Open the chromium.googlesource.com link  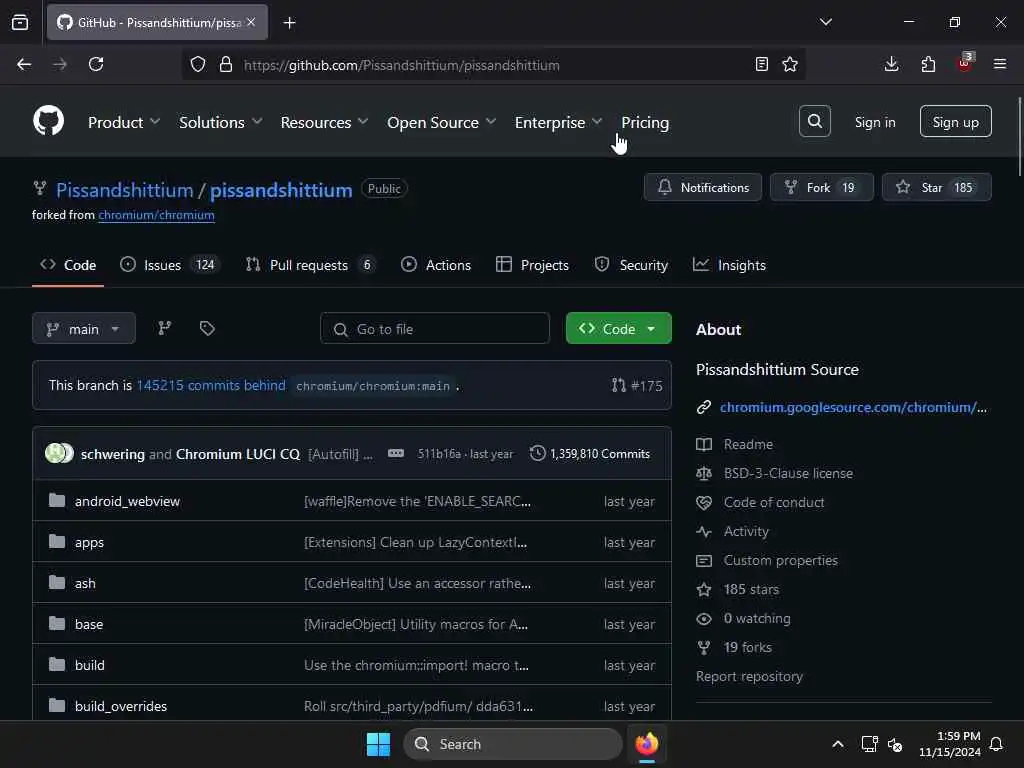(x=853, y=408)
